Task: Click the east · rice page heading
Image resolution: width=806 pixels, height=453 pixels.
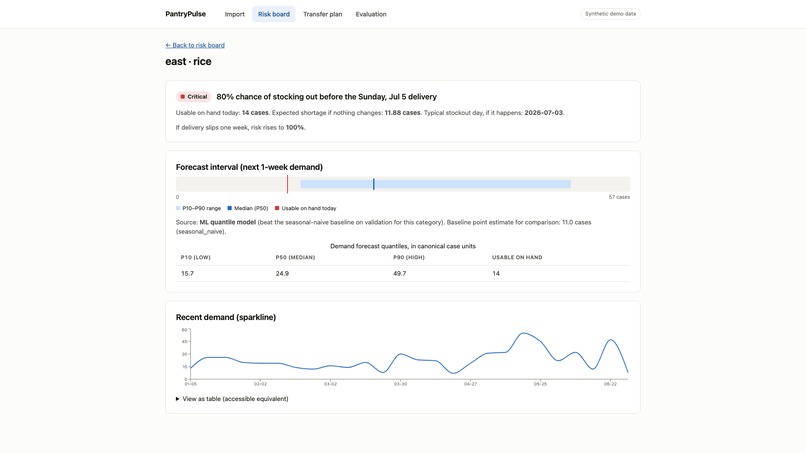Action: (x=188, y=62)
